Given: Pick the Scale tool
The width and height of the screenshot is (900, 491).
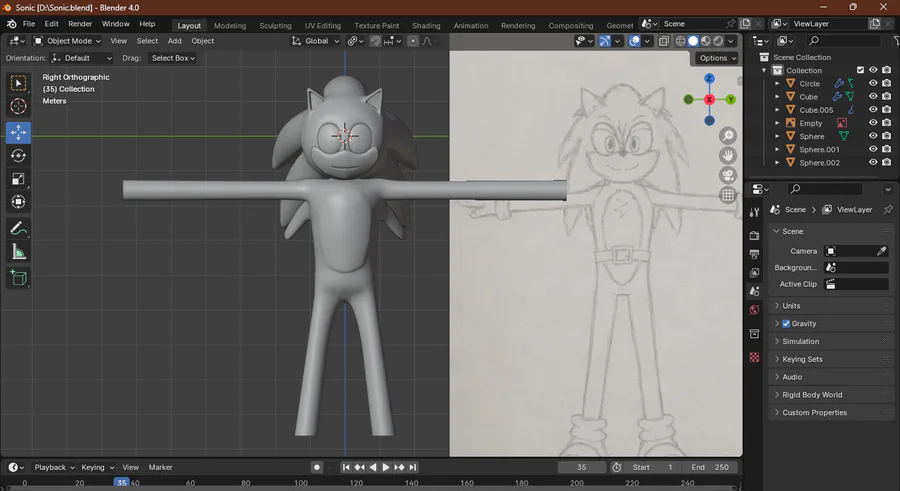Looking at the screenshot, I should click(18, 179).
